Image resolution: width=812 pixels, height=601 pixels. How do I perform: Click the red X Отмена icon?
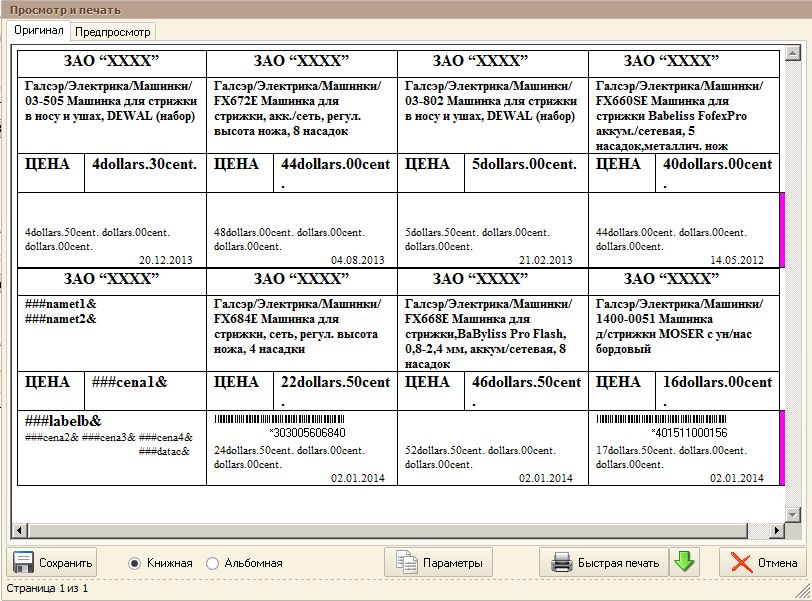741,562
